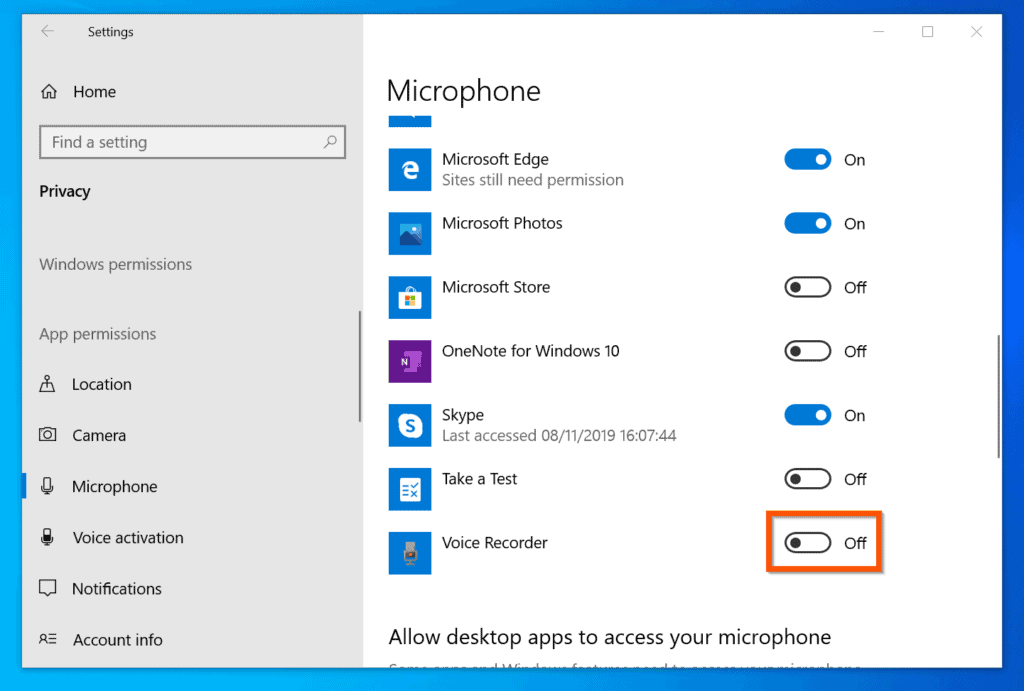1024x691 pixels.
Task: Open Account info settings
Action: click(x=118, y=639)
